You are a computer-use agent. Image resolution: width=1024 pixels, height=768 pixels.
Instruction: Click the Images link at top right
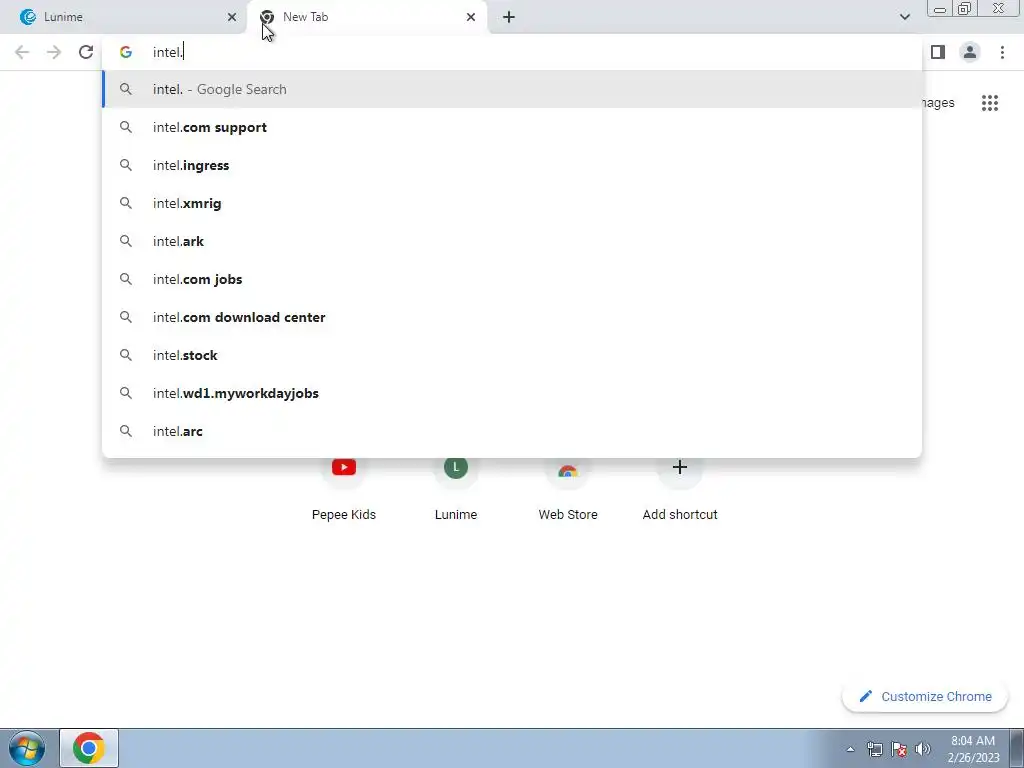tap(938, 103)
